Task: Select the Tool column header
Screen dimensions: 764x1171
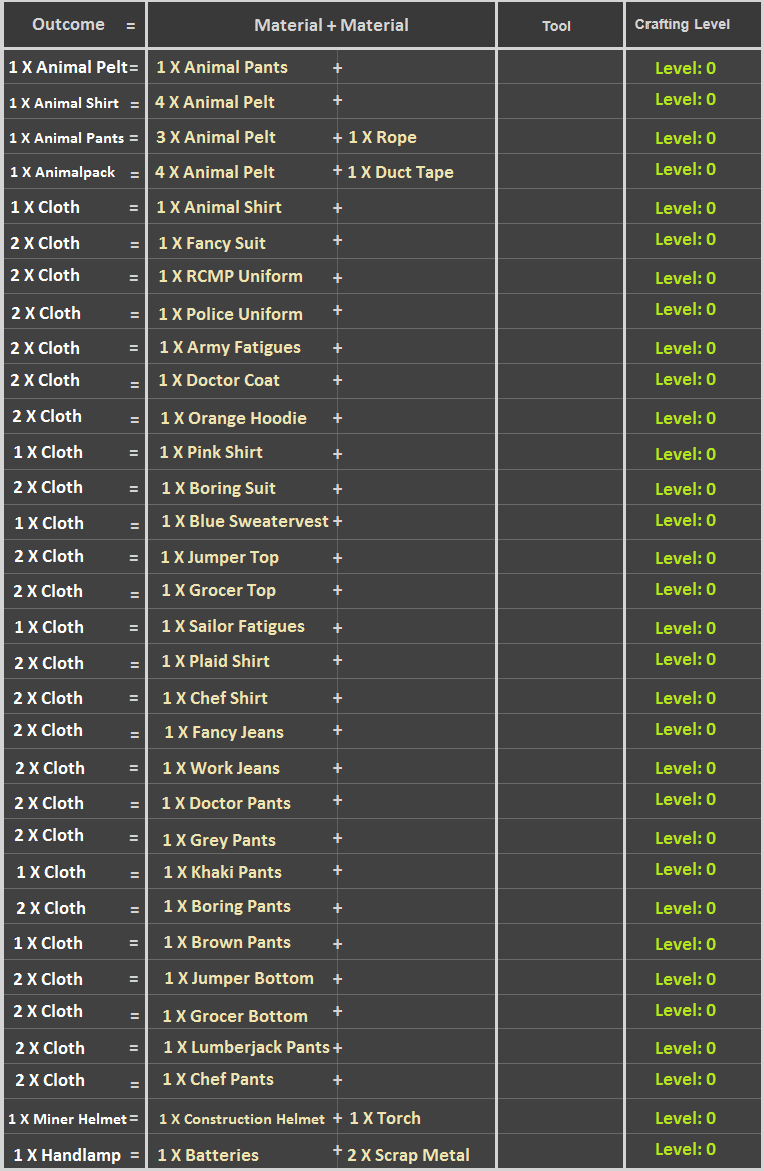Action: pos(556,26)
